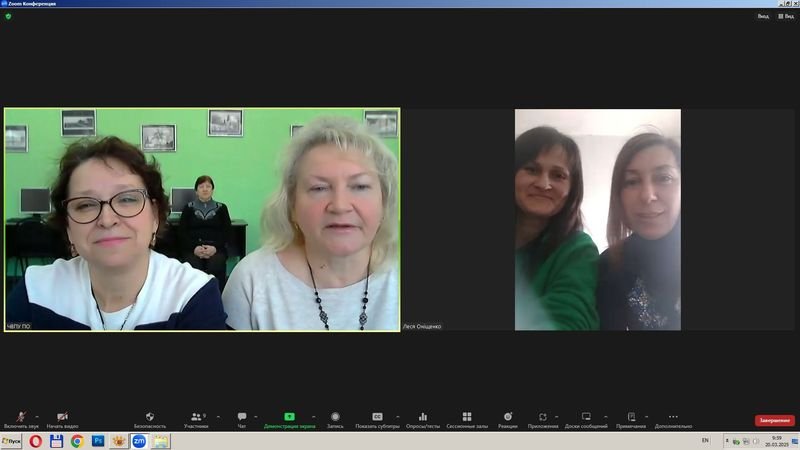
Task: Open the Дополнительно more menu
Action: [673, 418]
